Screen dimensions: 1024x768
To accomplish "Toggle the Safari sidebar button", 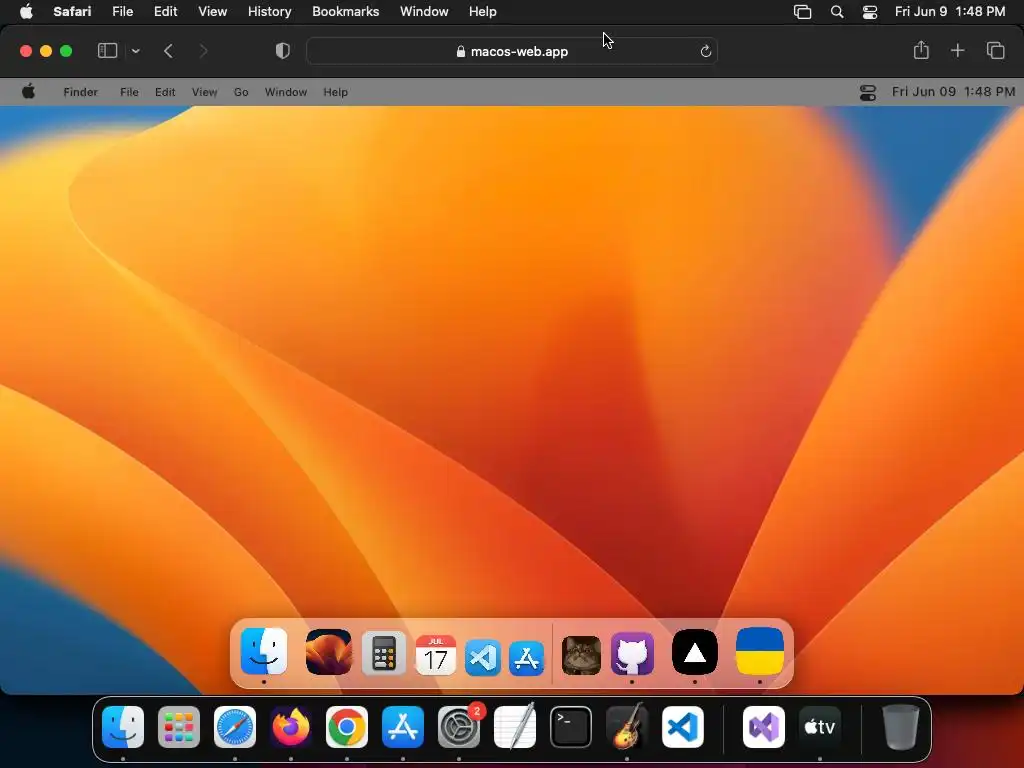I will (x=107, y=51).
